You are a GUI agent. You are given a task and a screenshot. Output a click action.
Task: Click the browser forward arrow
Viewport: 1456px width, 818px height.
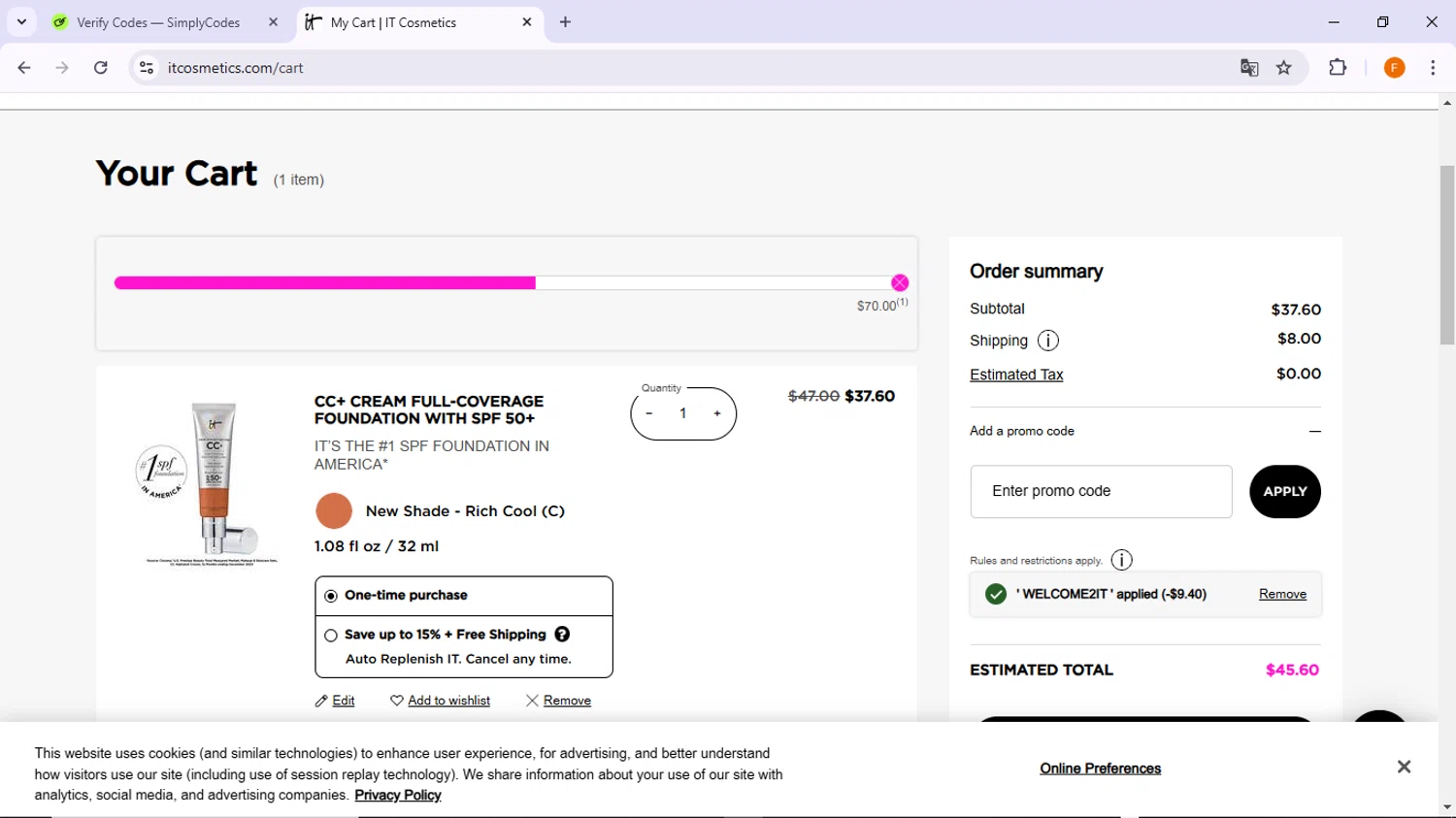coord(62,68)
